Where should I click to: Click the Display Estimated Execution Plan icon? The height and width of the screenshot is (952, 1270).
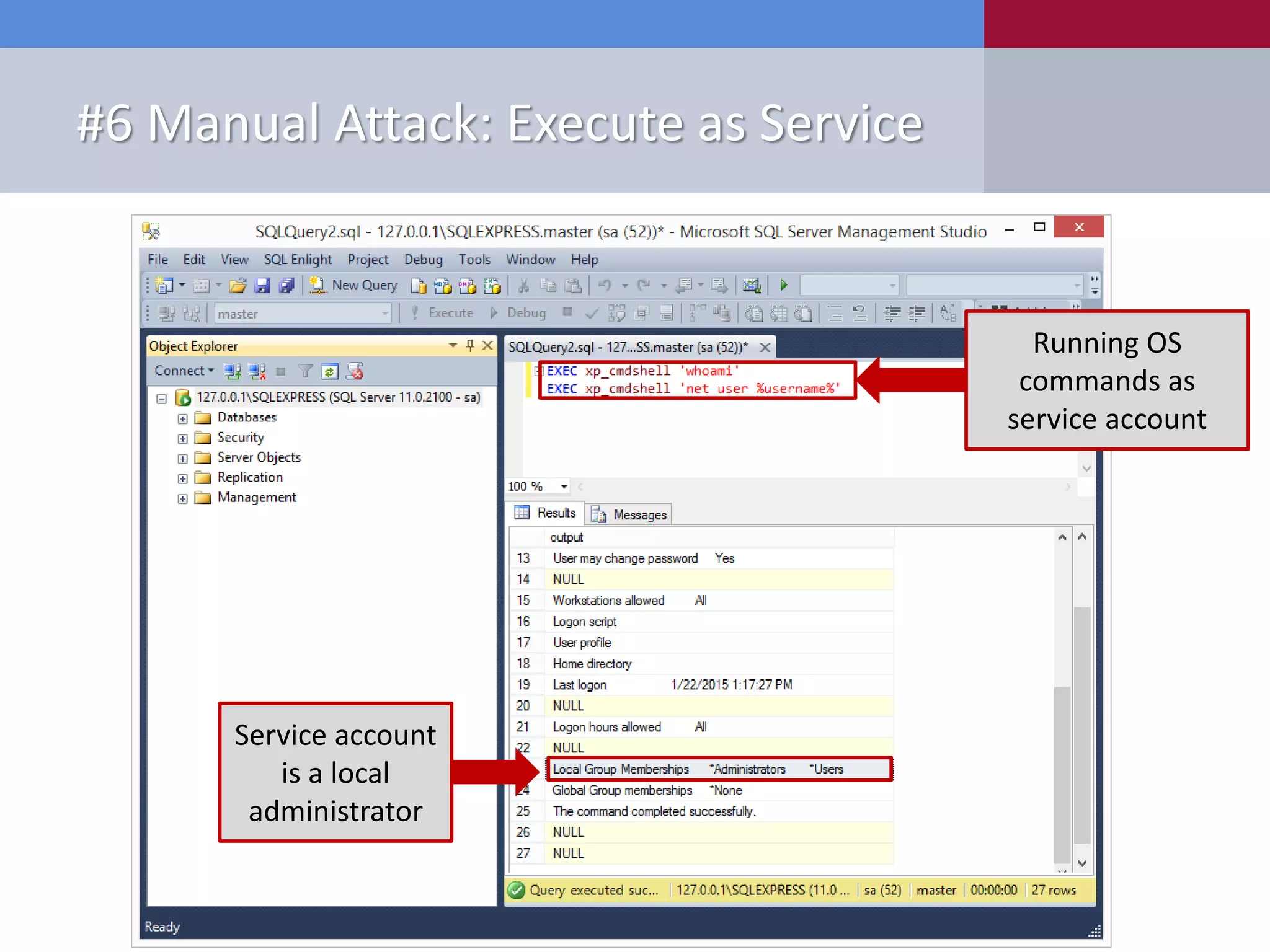point(616,313)
